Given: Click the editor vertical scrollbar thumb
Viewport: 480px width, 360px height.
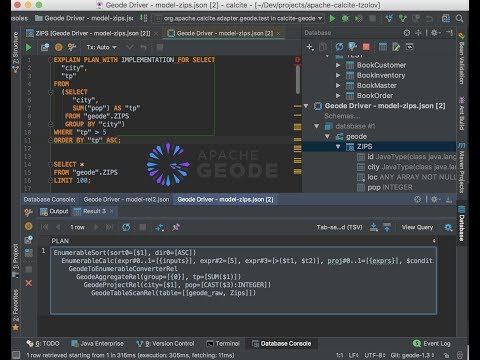Looking at the screenshot, I should pyautogui.click(x=298, y=79).
